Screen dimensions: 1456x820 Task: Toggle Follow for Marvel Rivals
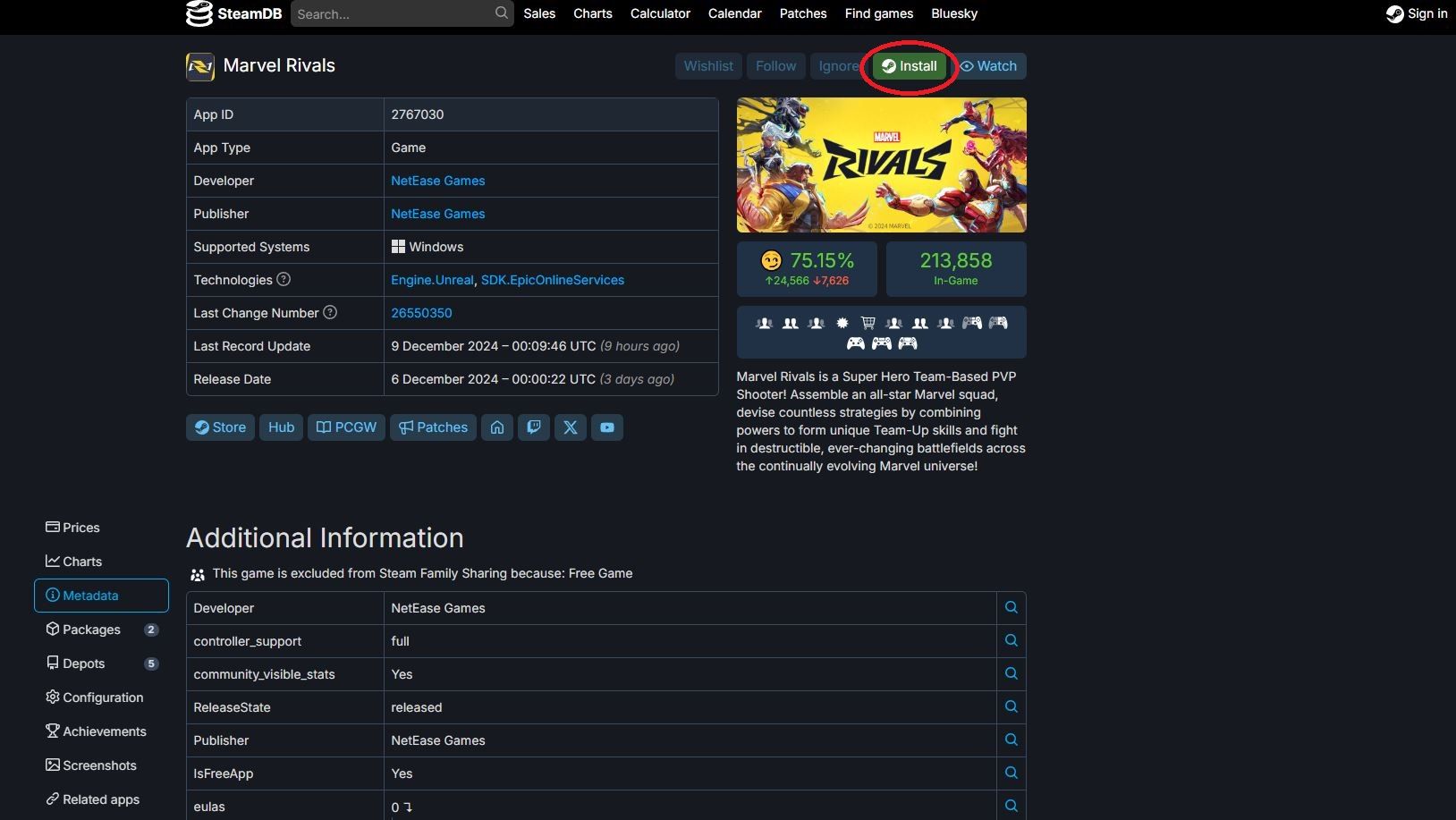click(x=775, y=66)
